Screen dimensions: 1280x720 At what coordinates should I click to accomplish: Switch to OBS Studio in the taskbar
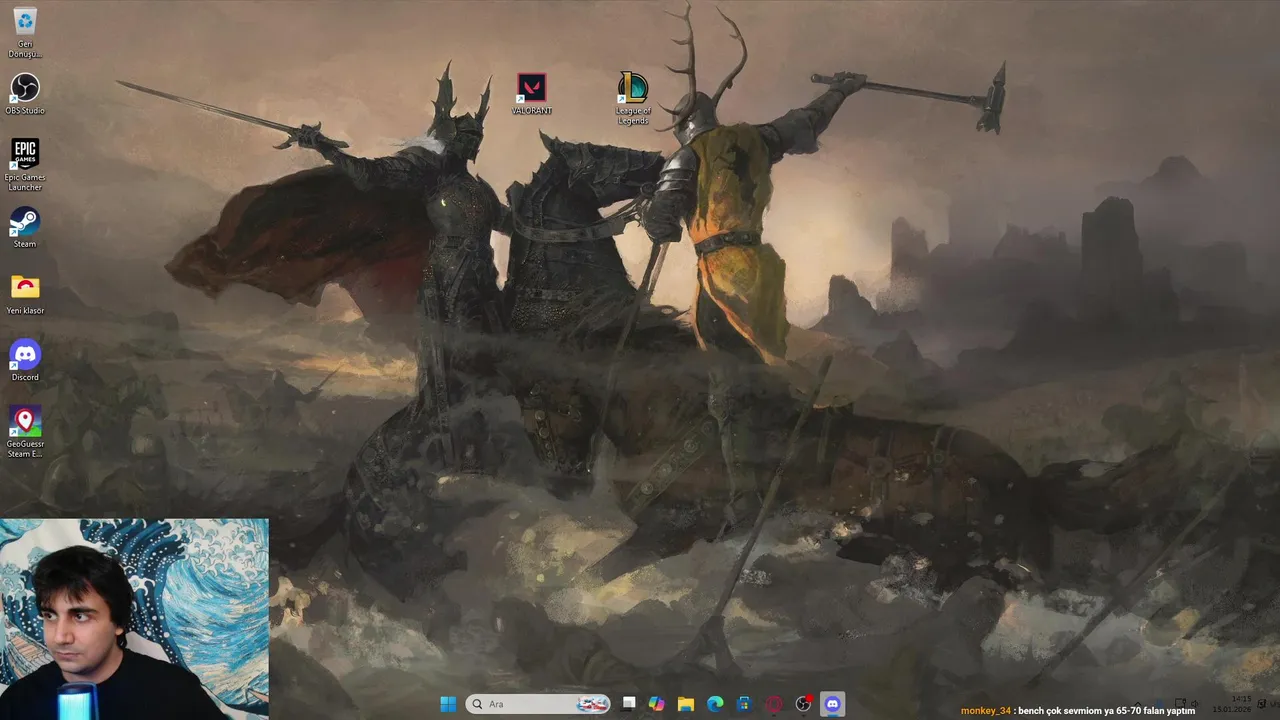point(803,704)
